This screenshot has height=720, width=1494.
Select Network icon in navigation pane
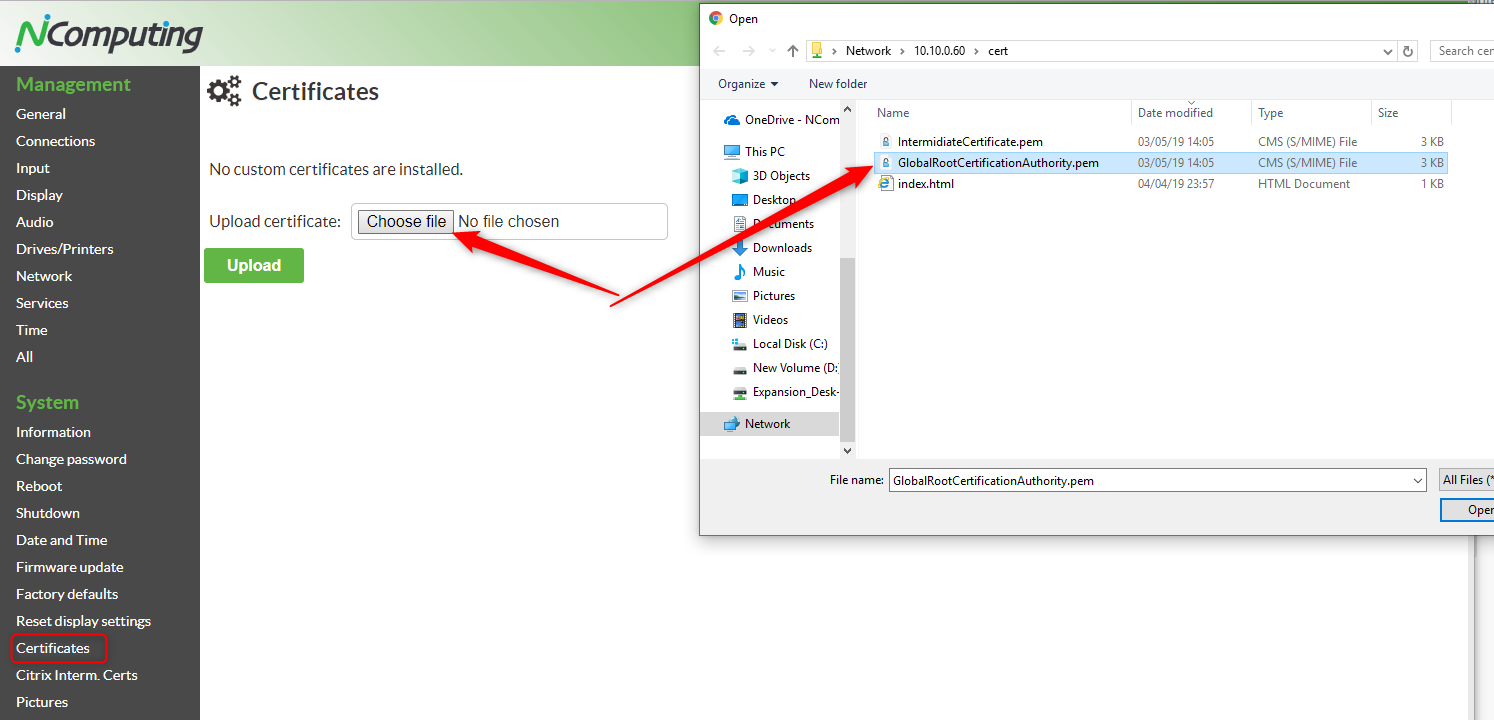click(732, 424)
